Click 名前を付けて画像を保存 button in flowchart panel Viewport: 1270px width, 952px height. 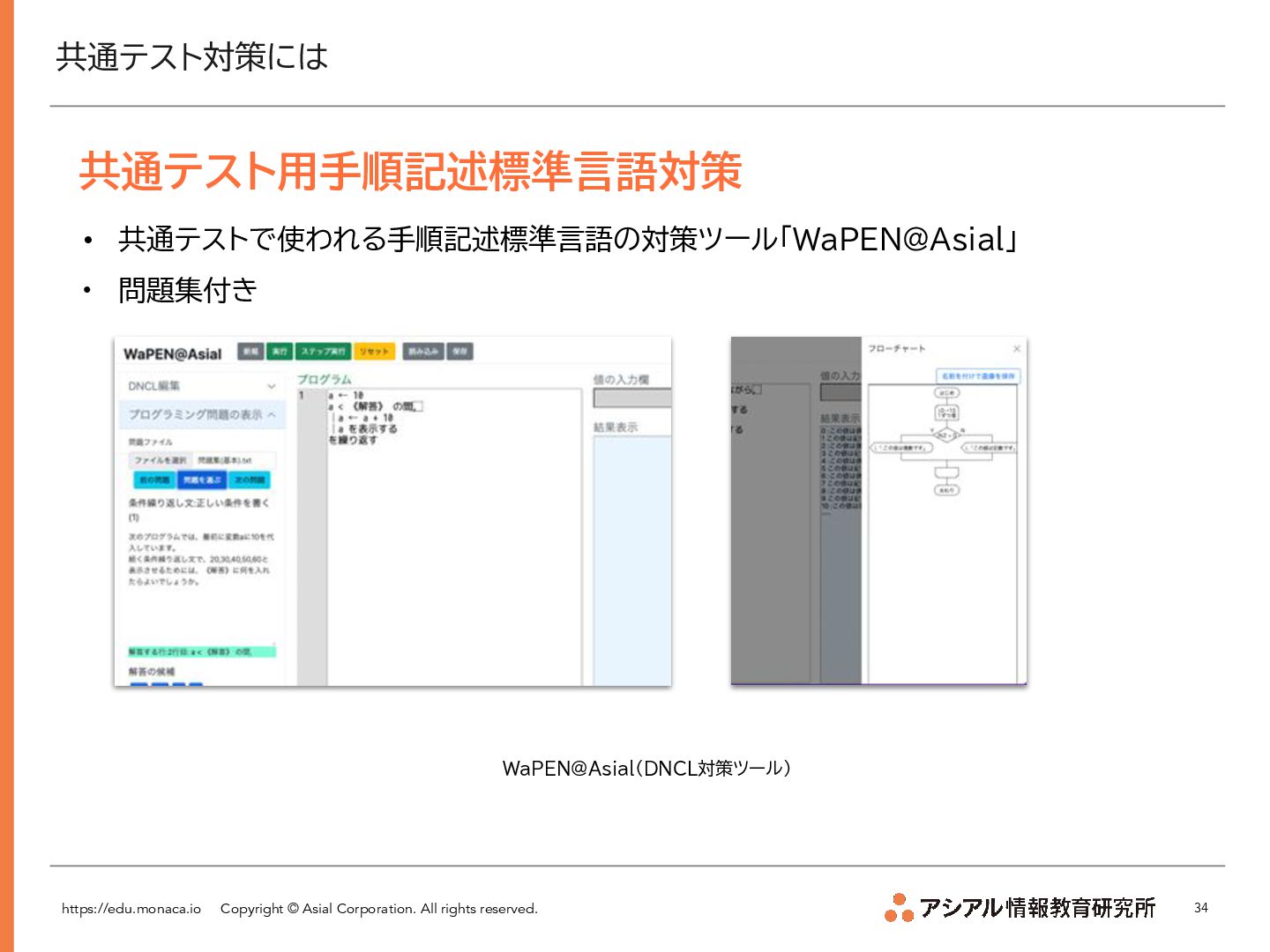click(x=978, y=376)
